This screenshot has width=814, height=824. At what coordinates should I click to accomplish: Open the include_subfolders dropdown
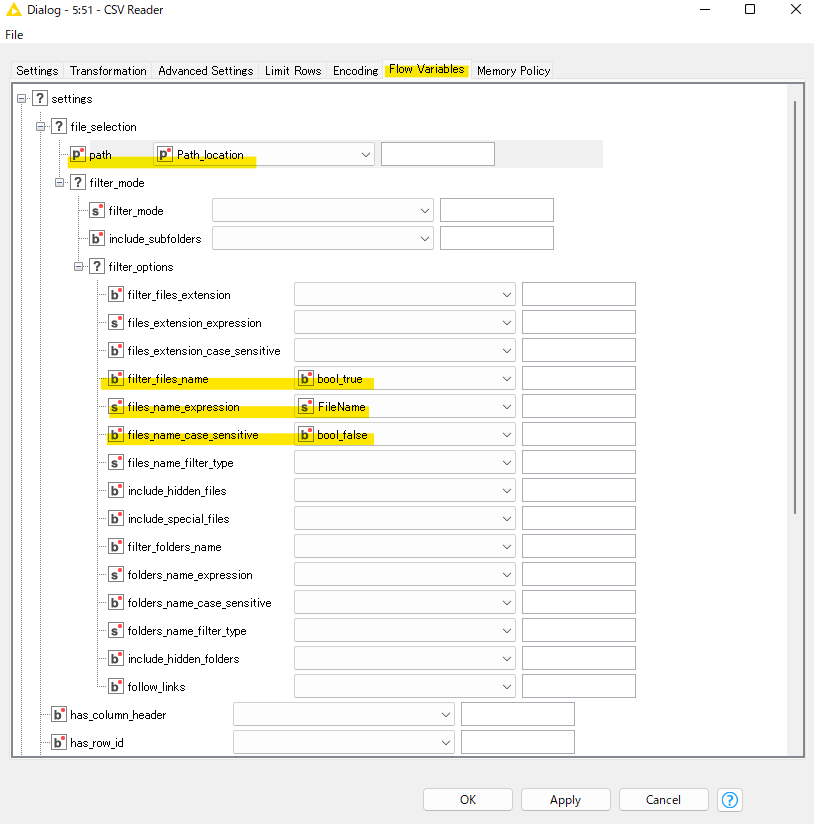(x=425, y=238)
